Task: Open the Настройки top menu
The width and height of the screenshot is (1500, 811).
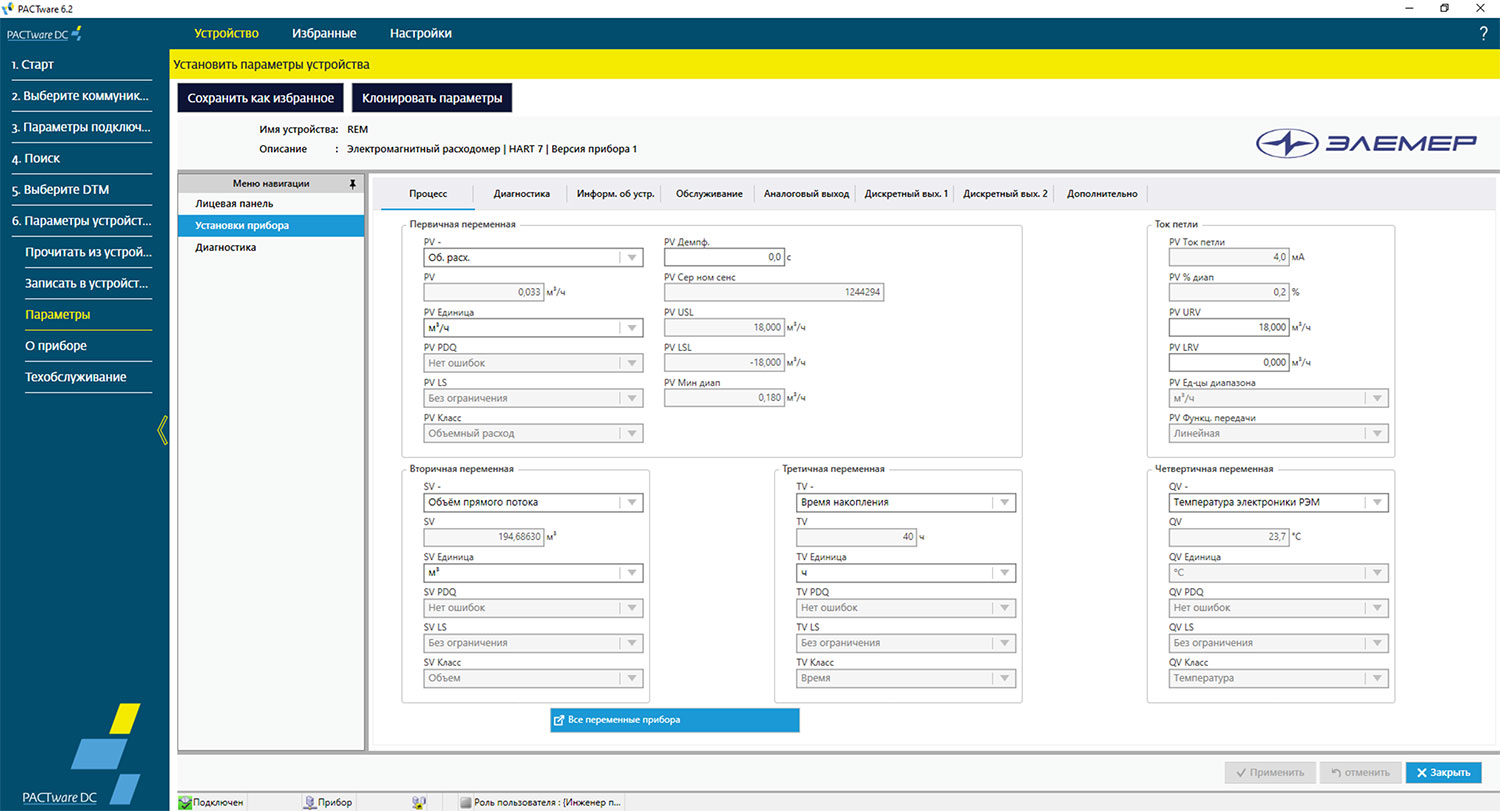Action: [x=420, y=33]
